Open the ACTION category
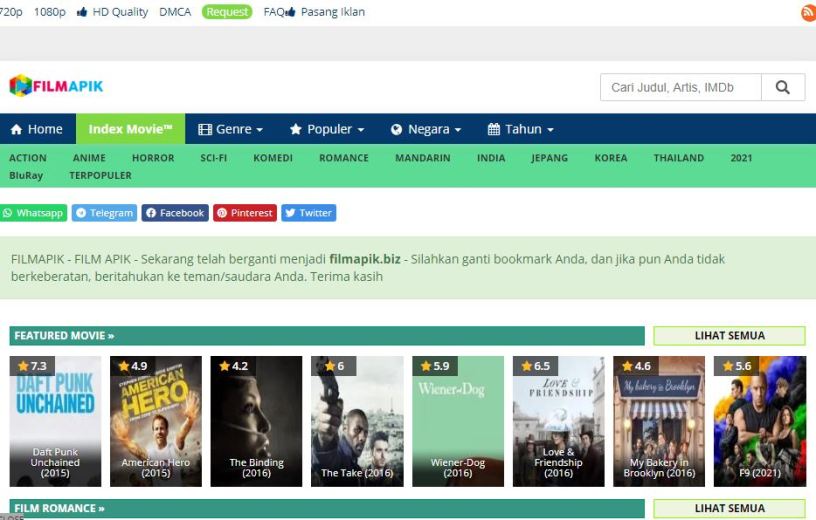 point(28,158)
